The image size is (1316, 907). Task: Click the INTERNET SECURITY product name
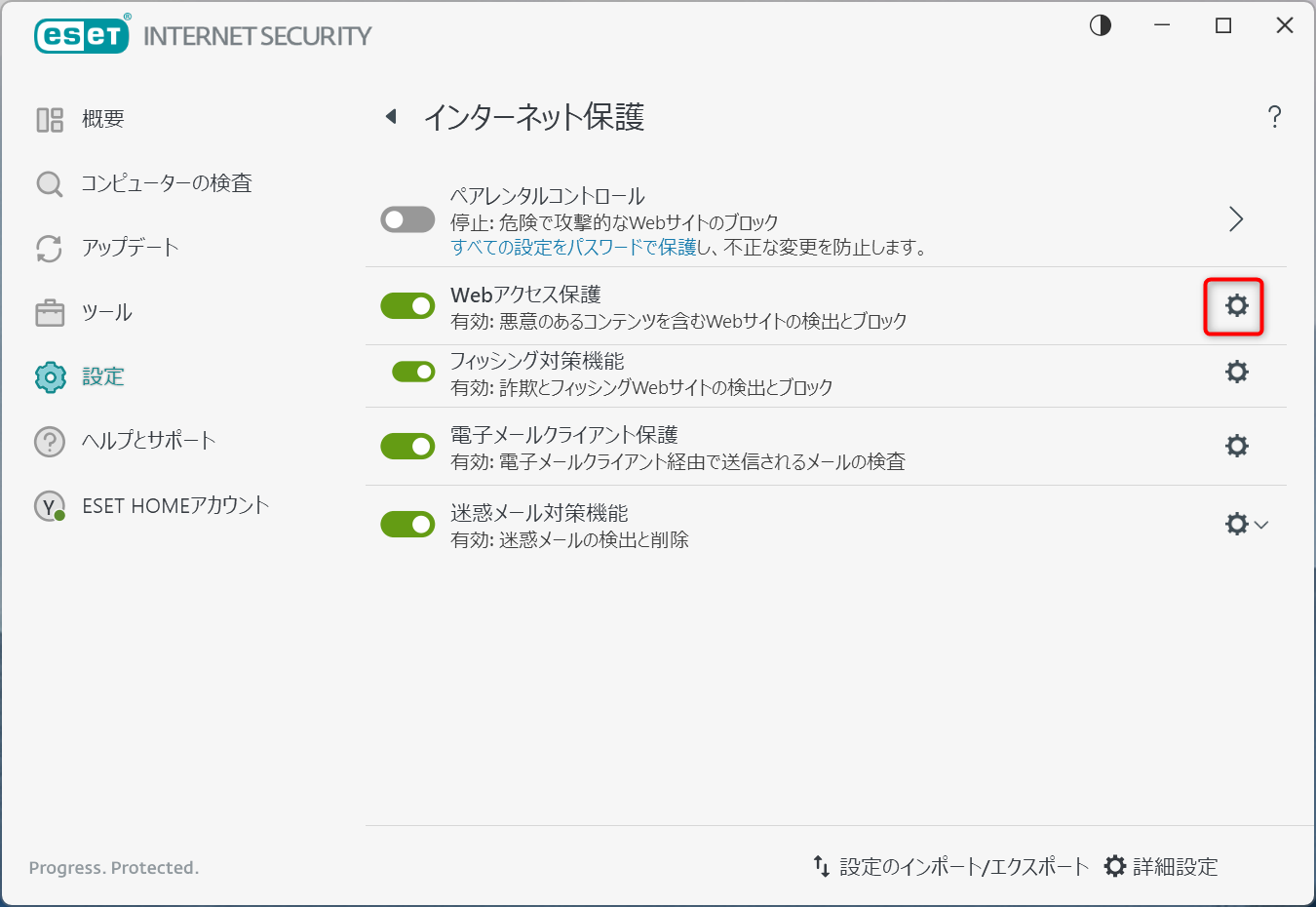coord(257,36)
